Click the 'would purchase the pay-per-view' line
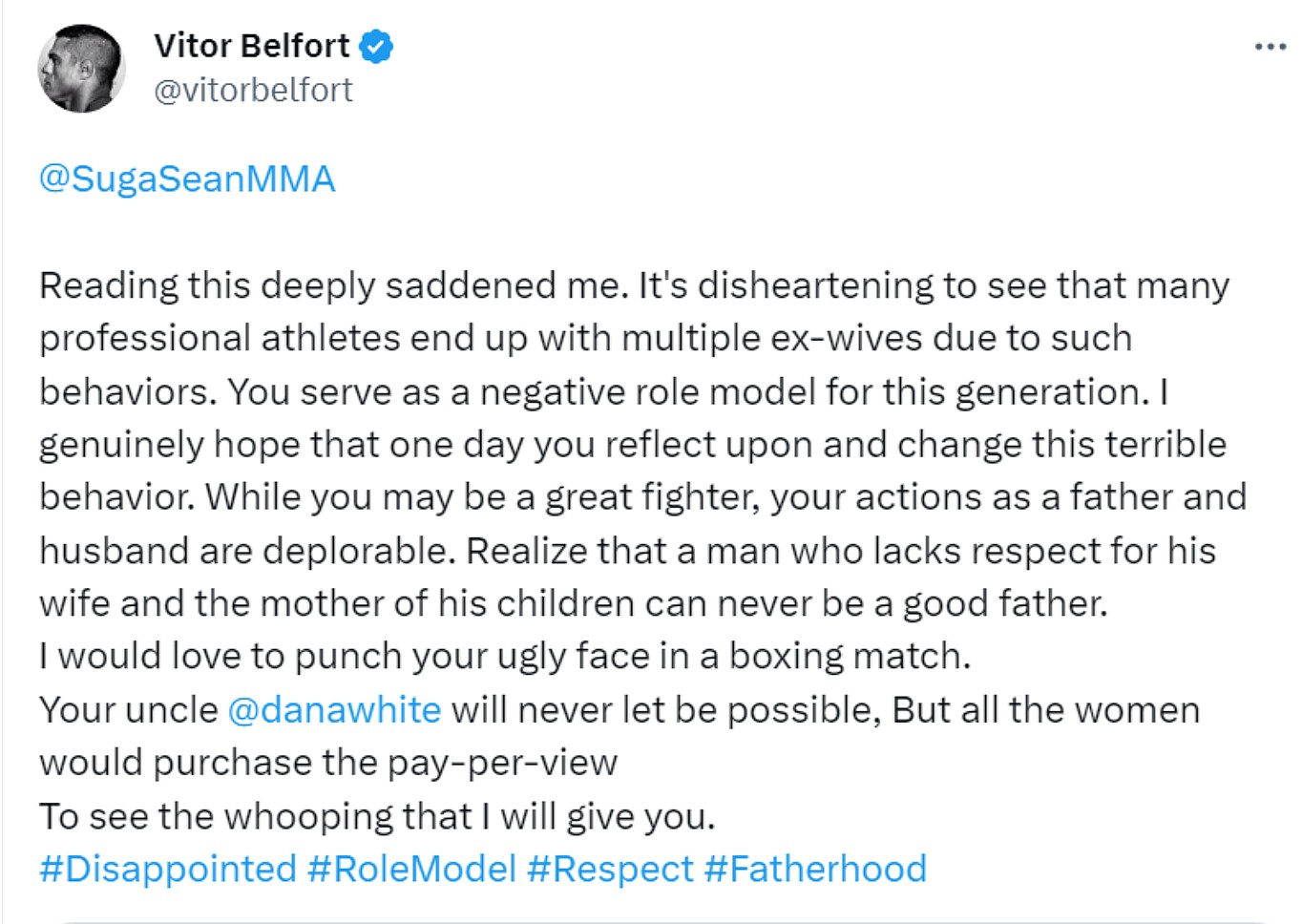Viewport: 1302px width, 924px height. coord(328,764)
